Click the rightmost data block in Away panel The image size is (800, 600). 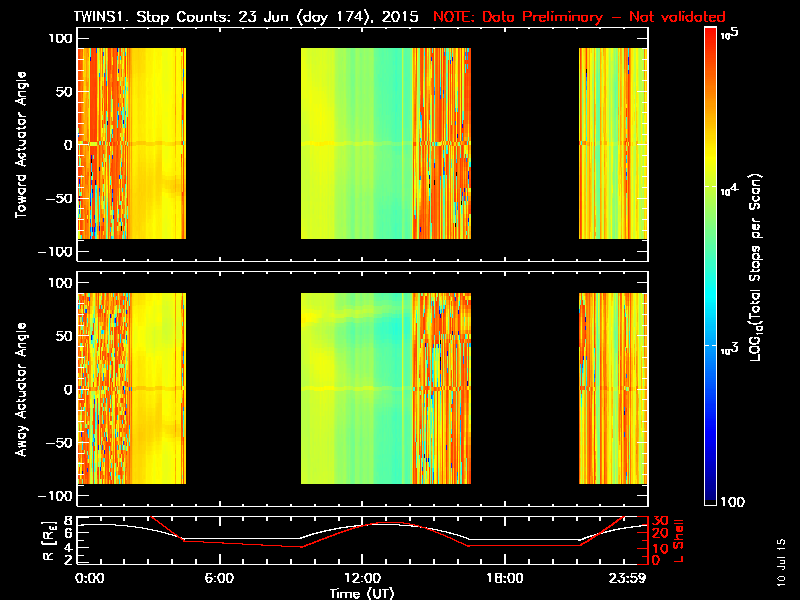[x=613, y=390]
